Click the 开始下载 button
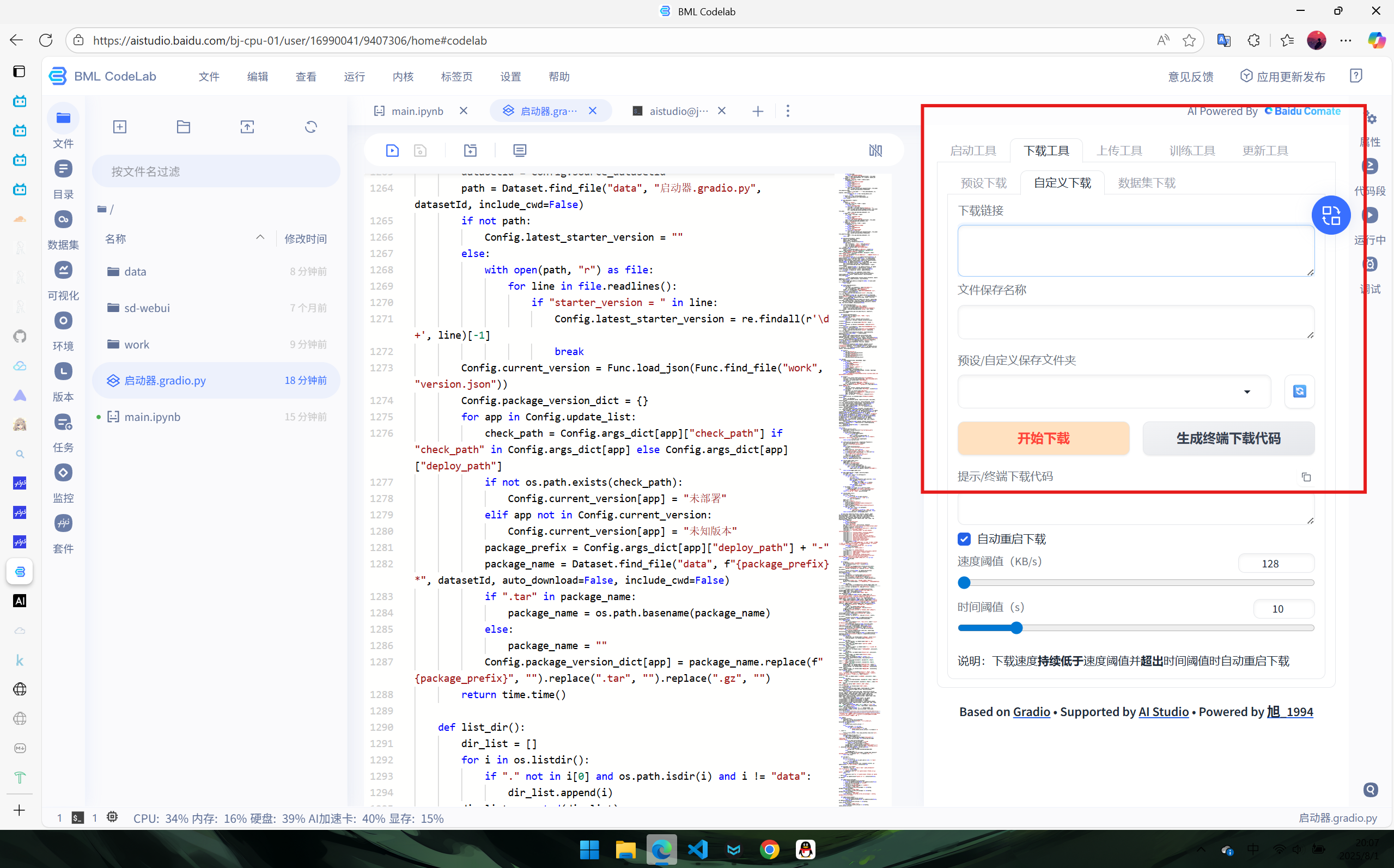1394x868 pixels. 1043,438
